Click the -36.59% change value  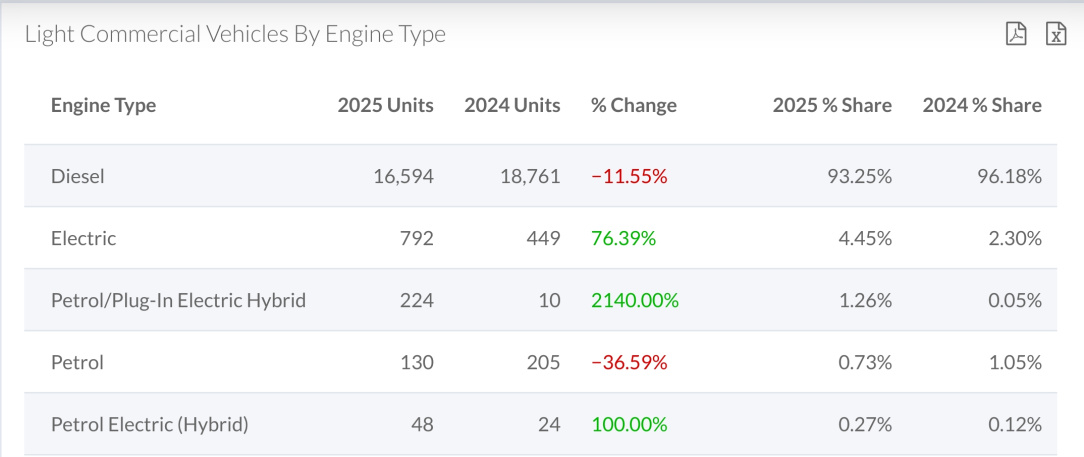pyautogui.click(x=629, y=362)
